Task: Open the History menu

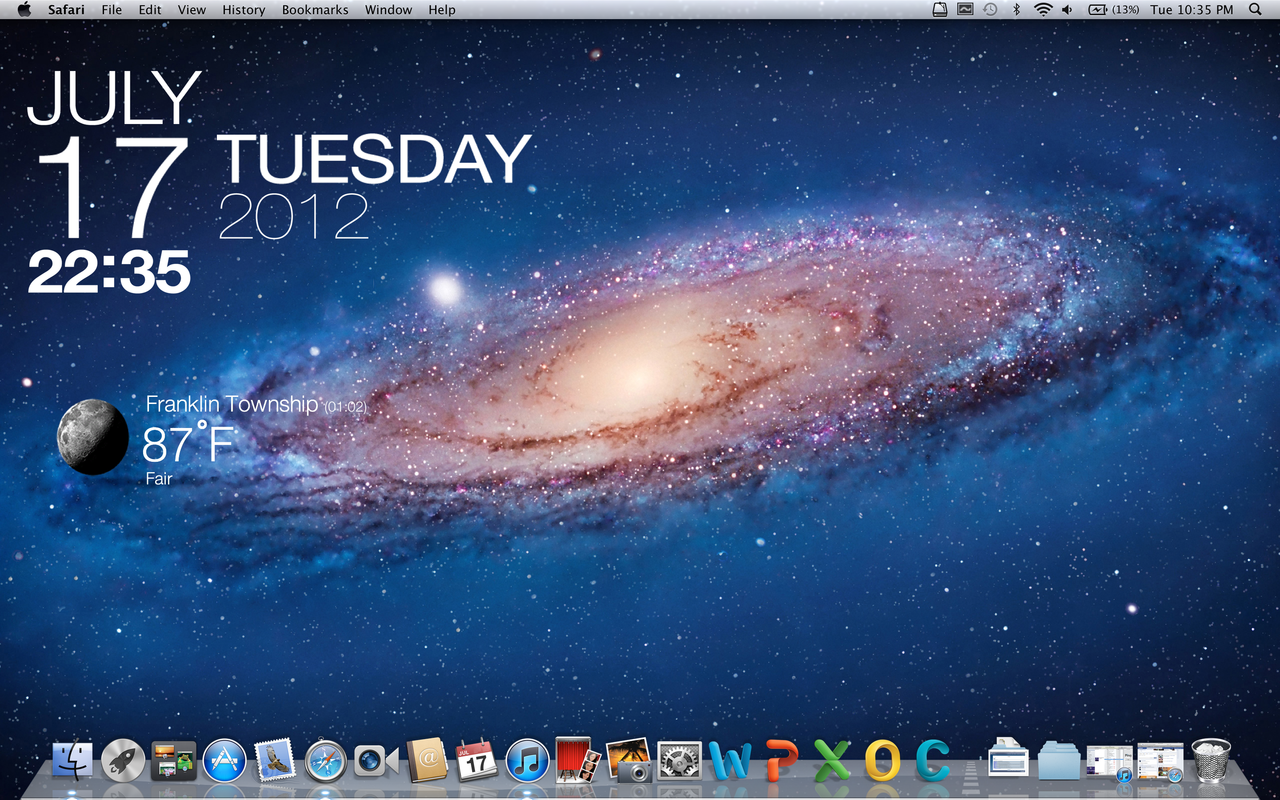Action: (x=243, y=10)
